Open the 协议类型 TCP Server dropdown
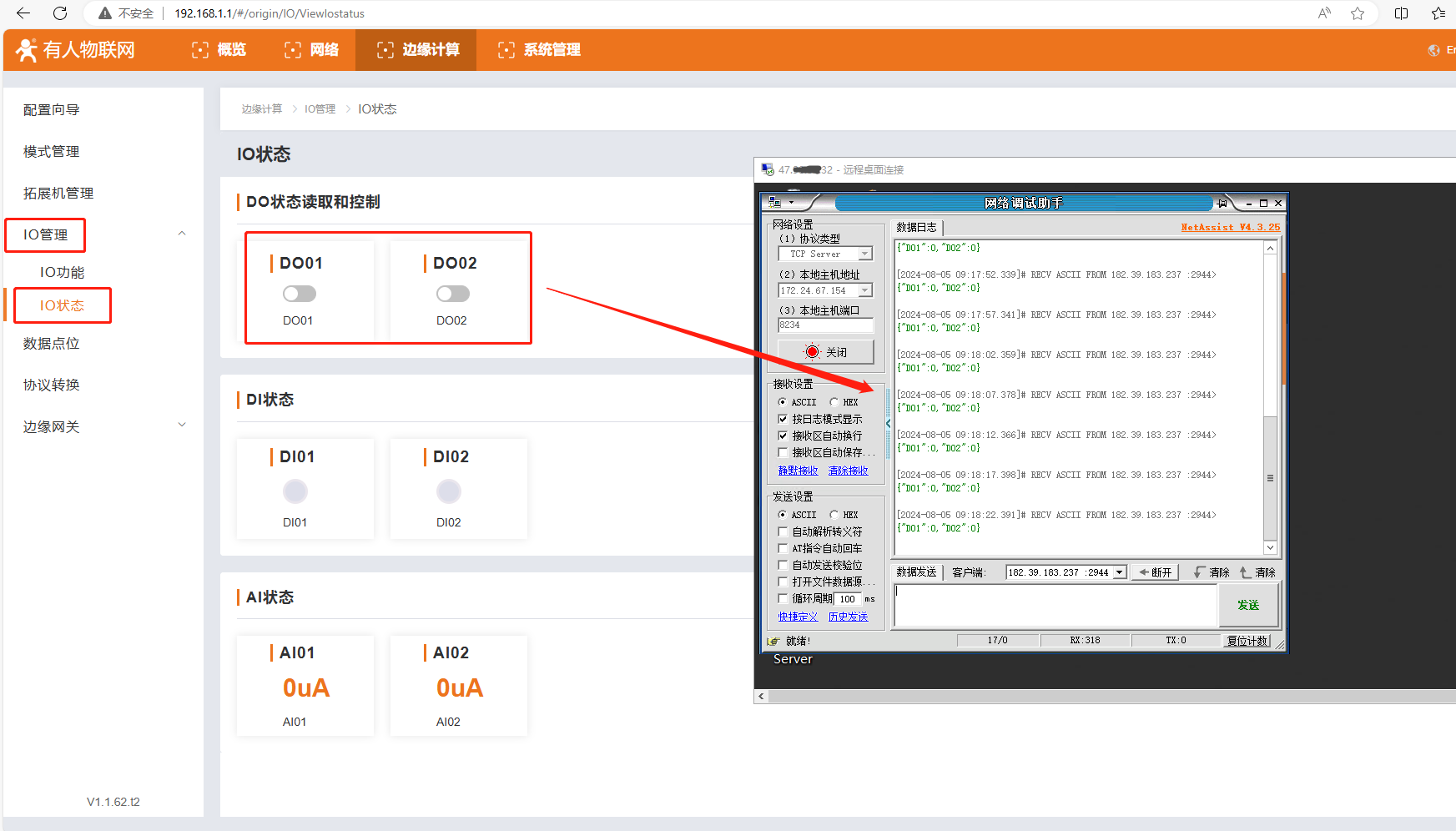This screenshot has height=831, width=1456. (865, 254)
